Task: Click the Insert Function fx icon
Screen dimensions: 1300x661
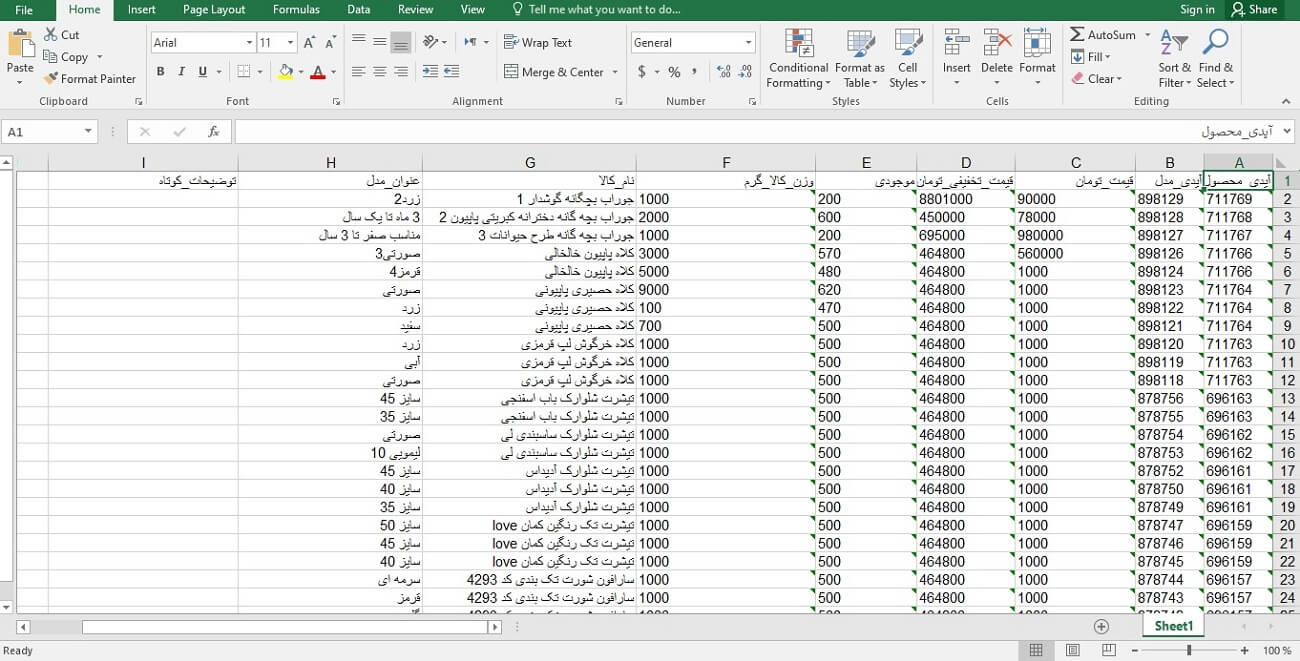Action: point(213,132)
